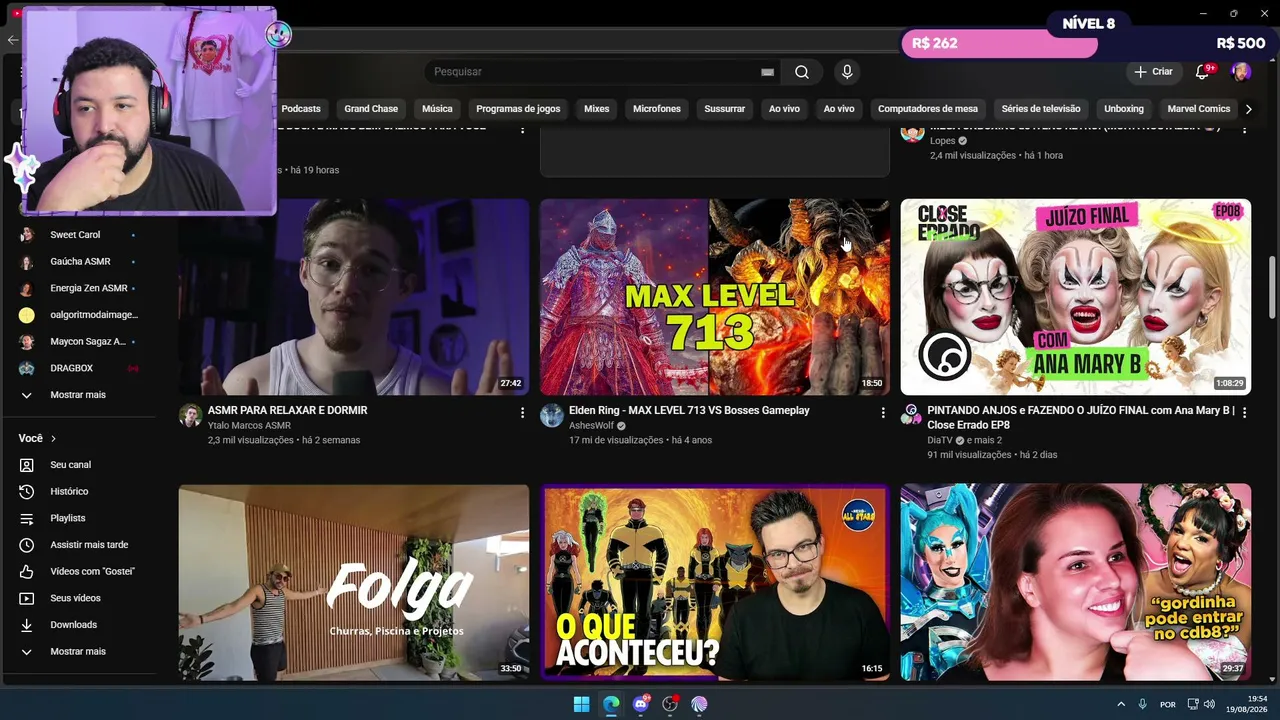Start voice search with the microphone
The image size is (1280, 720).
pyautogui.click(x=847, y=72)
